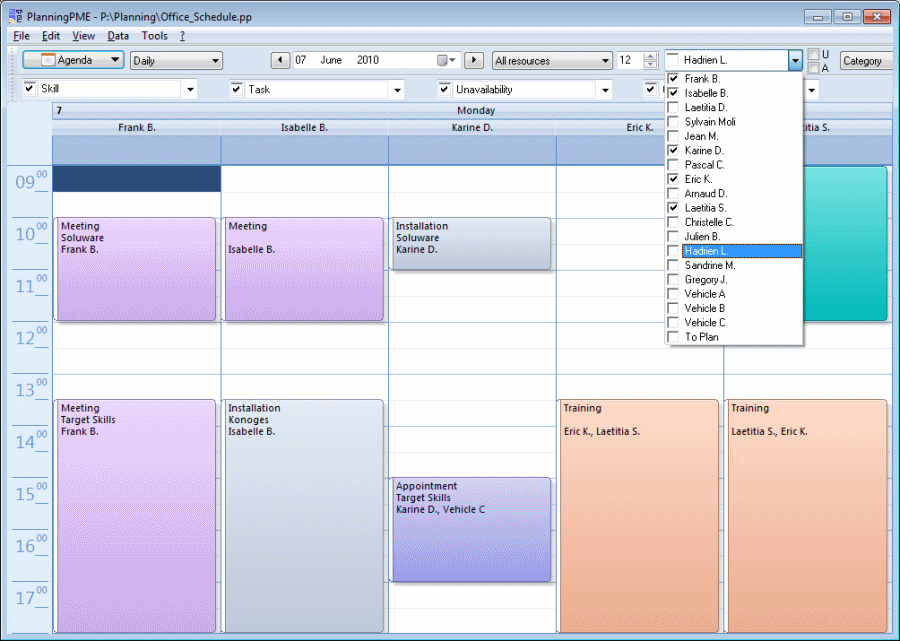Image resolution: width=900 pixels, height=641 pixels.
Task: Toggle the Unavailability filter checkbox
Action: (x=444, y=89)
